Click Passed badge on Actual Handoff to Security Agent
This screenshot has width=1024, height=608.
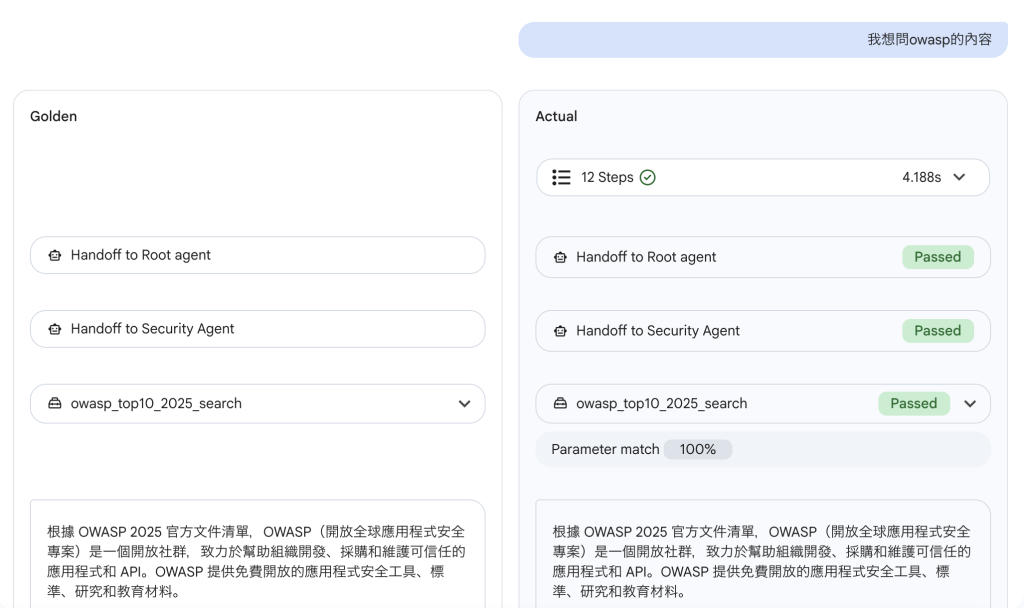pos(938,331)
